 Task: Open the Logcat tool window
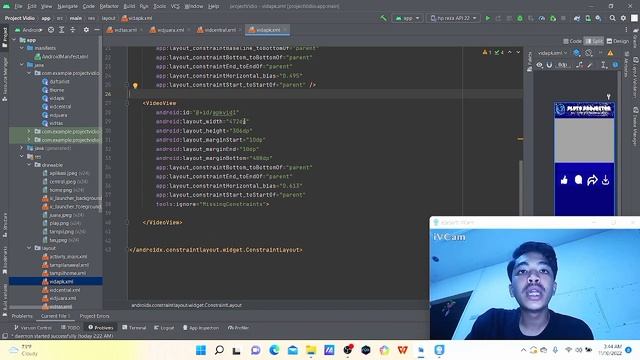164,328
